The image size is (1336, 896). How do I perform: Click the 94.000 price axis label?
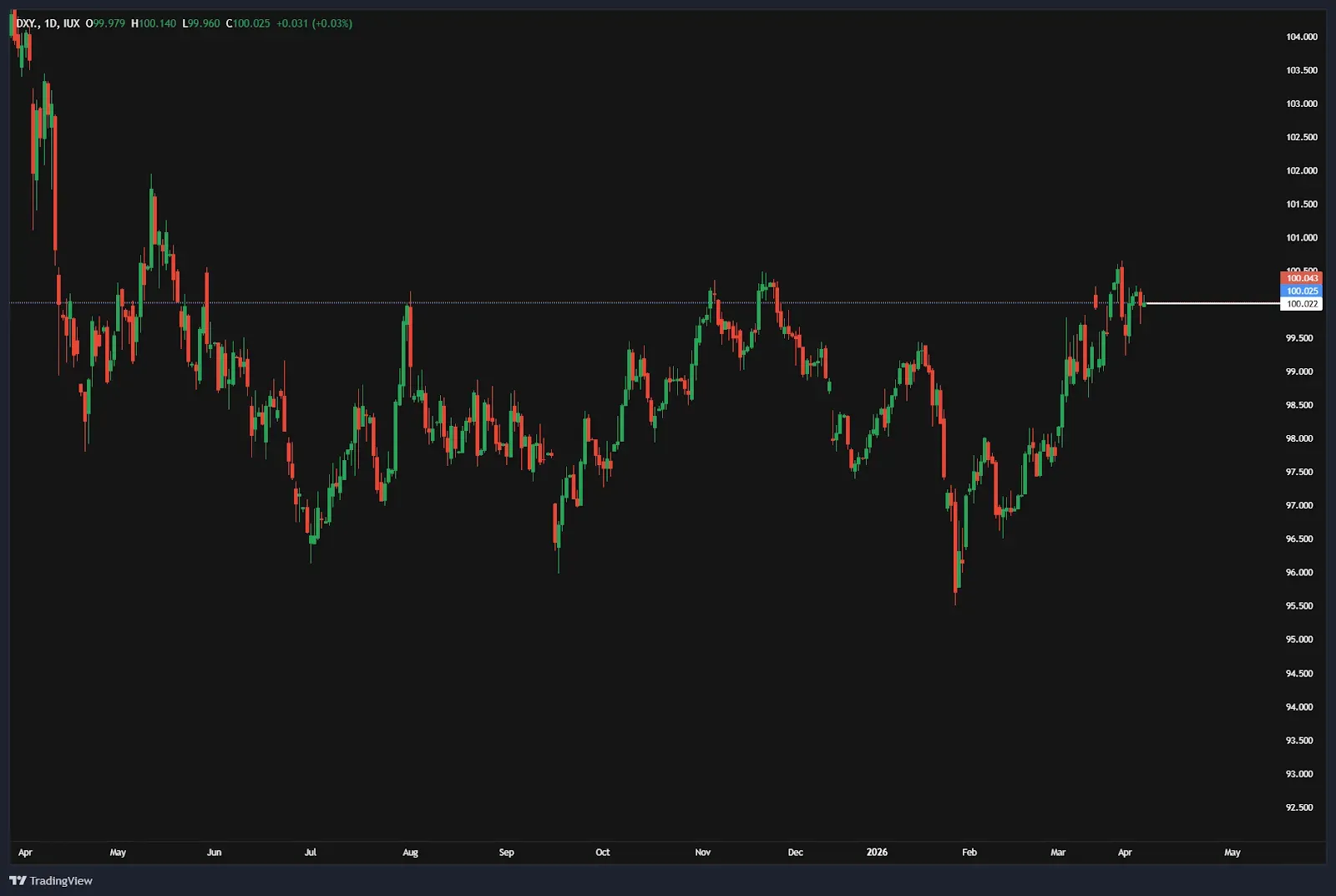pyautogui.click(x=1299, y=706)
